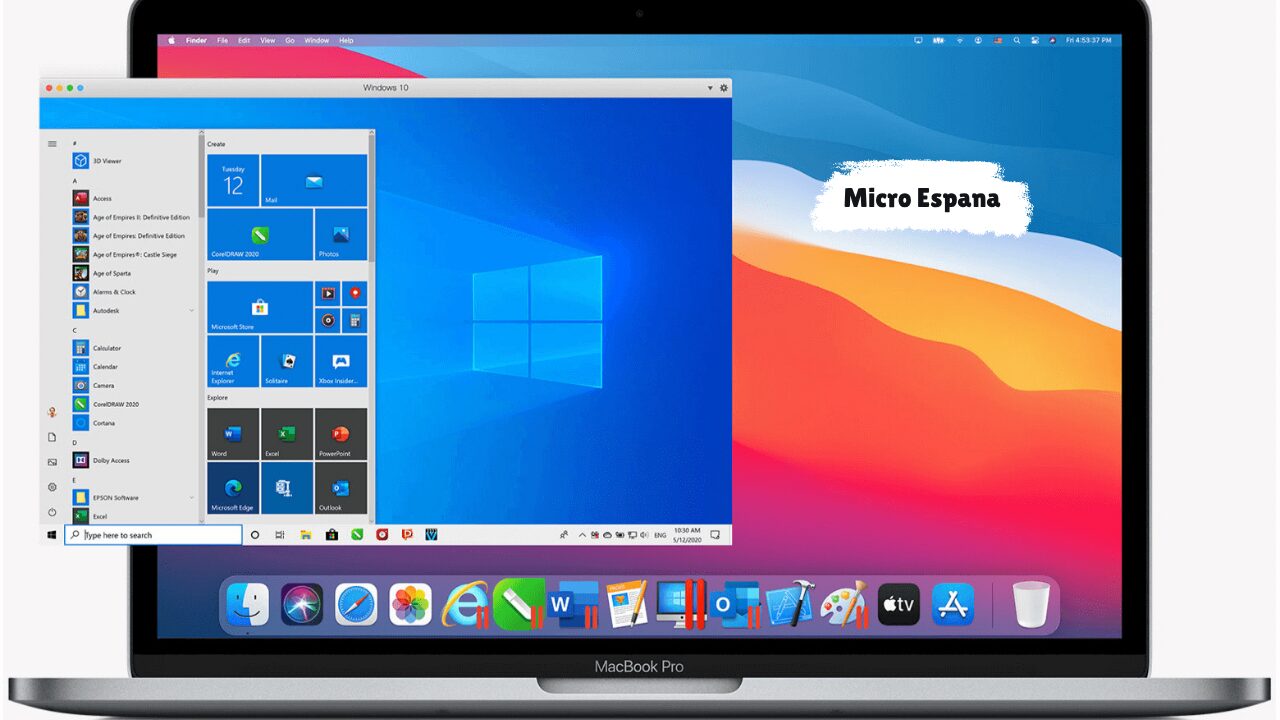Open the File menu in the menu bar
The height and width of the screenshot is (720, 1280).
(222, 41)
